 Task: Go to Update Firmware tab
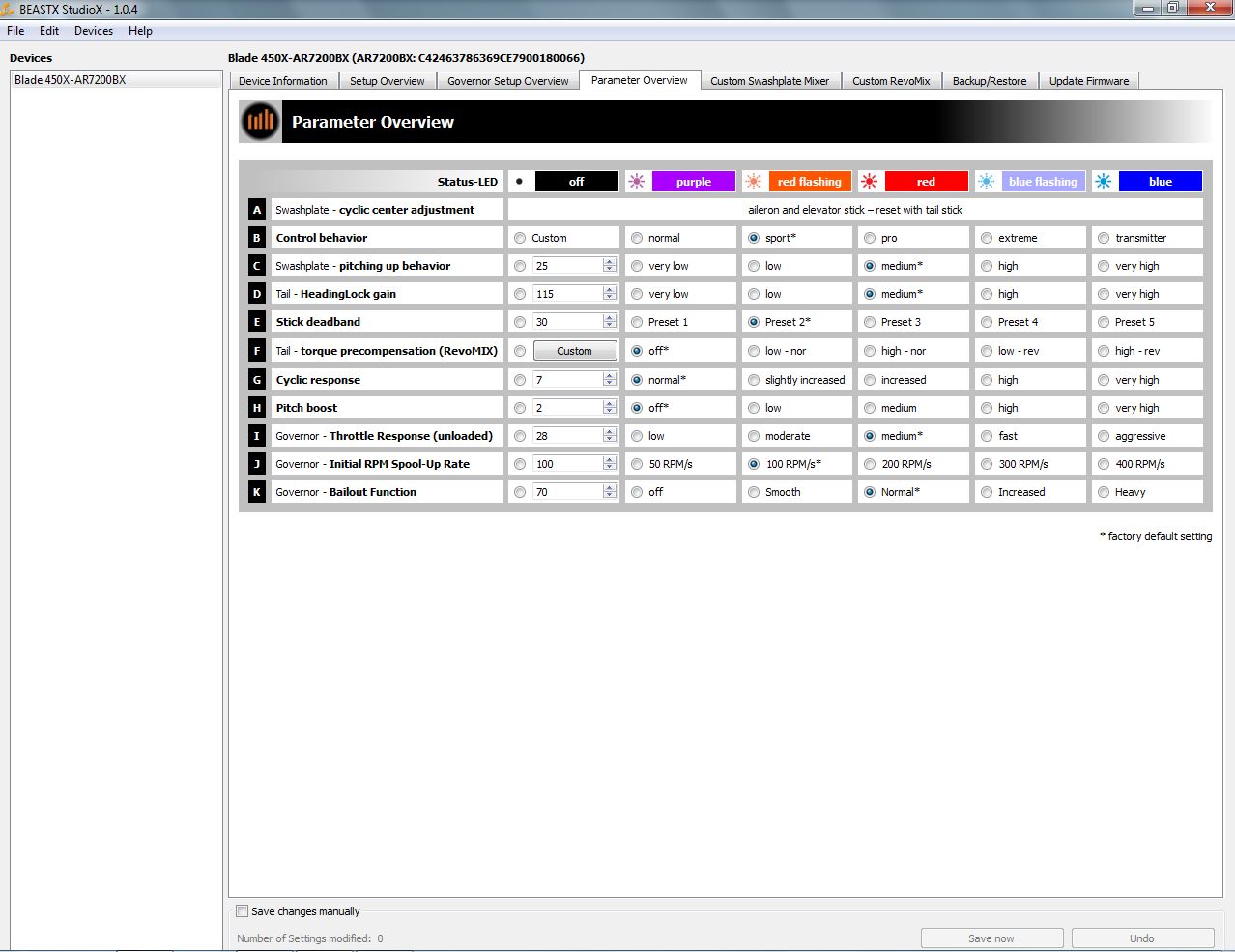point(1089,81)
